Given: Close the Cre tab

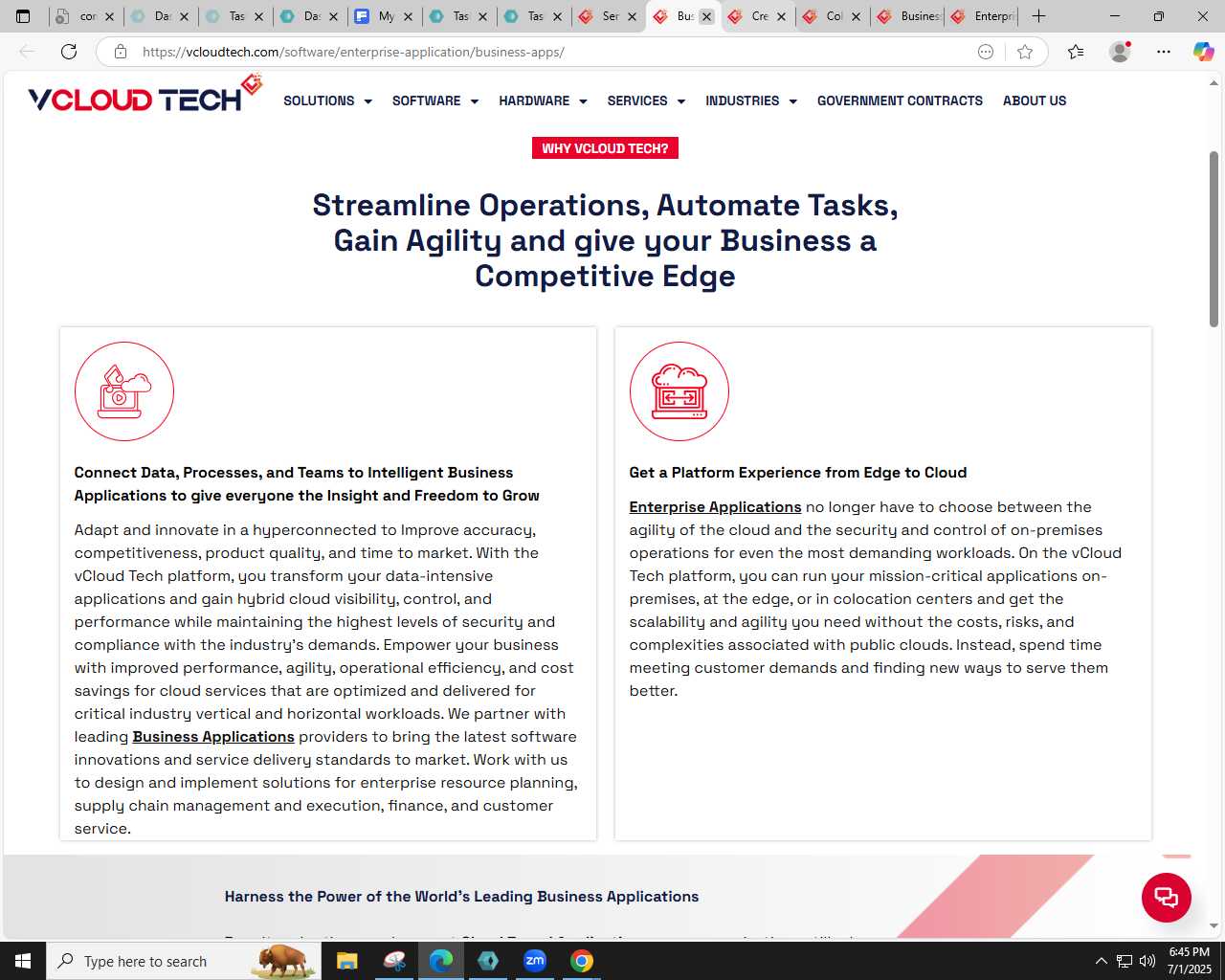Looking at the screenshot, I should 781,16.
